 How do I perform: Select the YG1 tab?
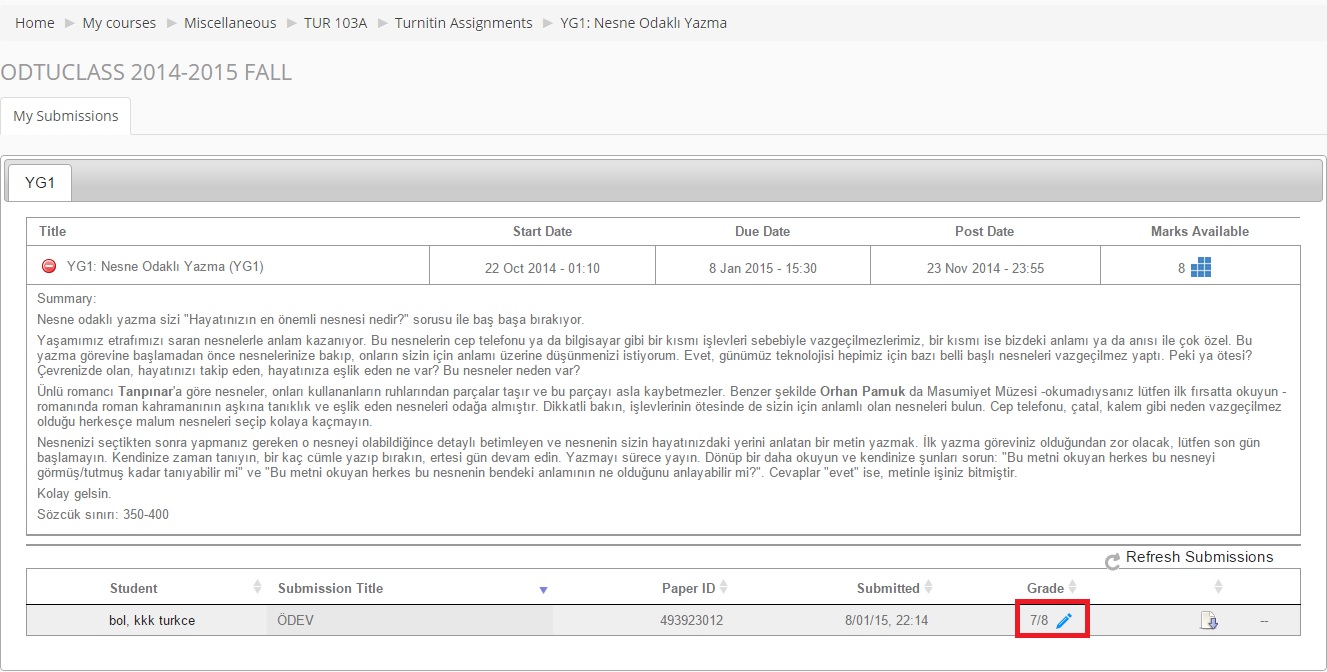[x=40, y=183]
